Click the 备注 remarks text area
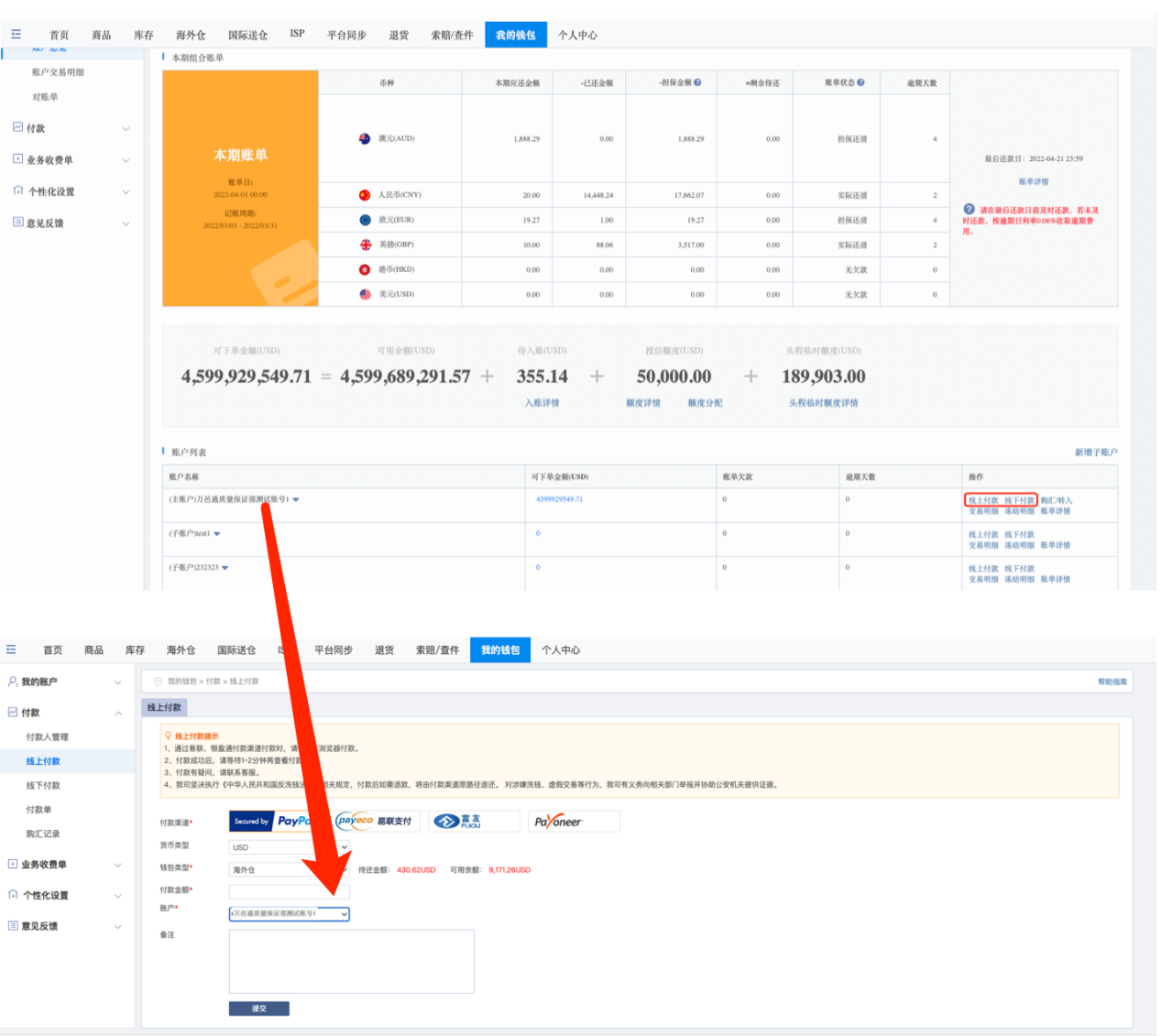 pos(352,961)
